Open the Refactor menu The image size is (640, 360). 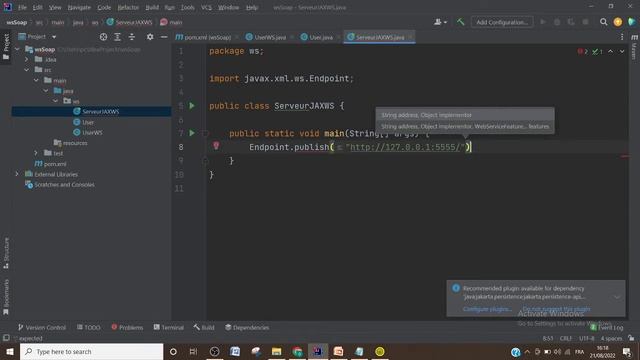point(128,7)
